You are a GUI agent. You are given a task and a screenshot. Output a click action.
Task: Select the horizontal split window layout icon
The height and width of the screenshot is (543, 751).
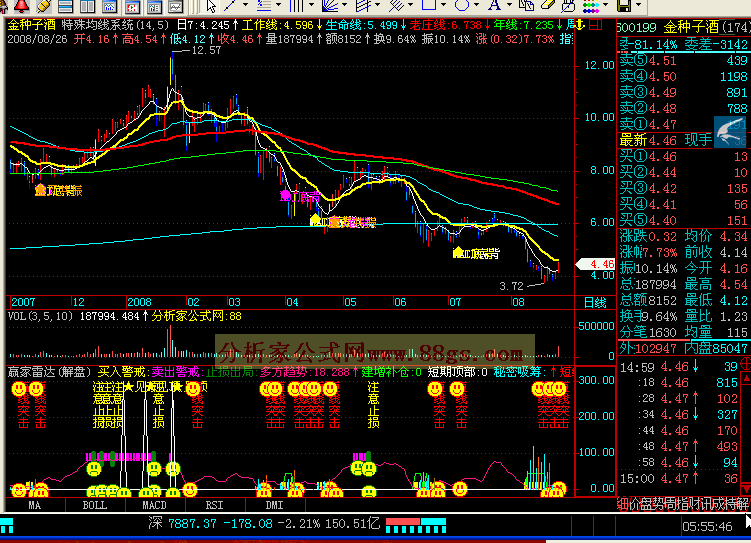(65, 6)
